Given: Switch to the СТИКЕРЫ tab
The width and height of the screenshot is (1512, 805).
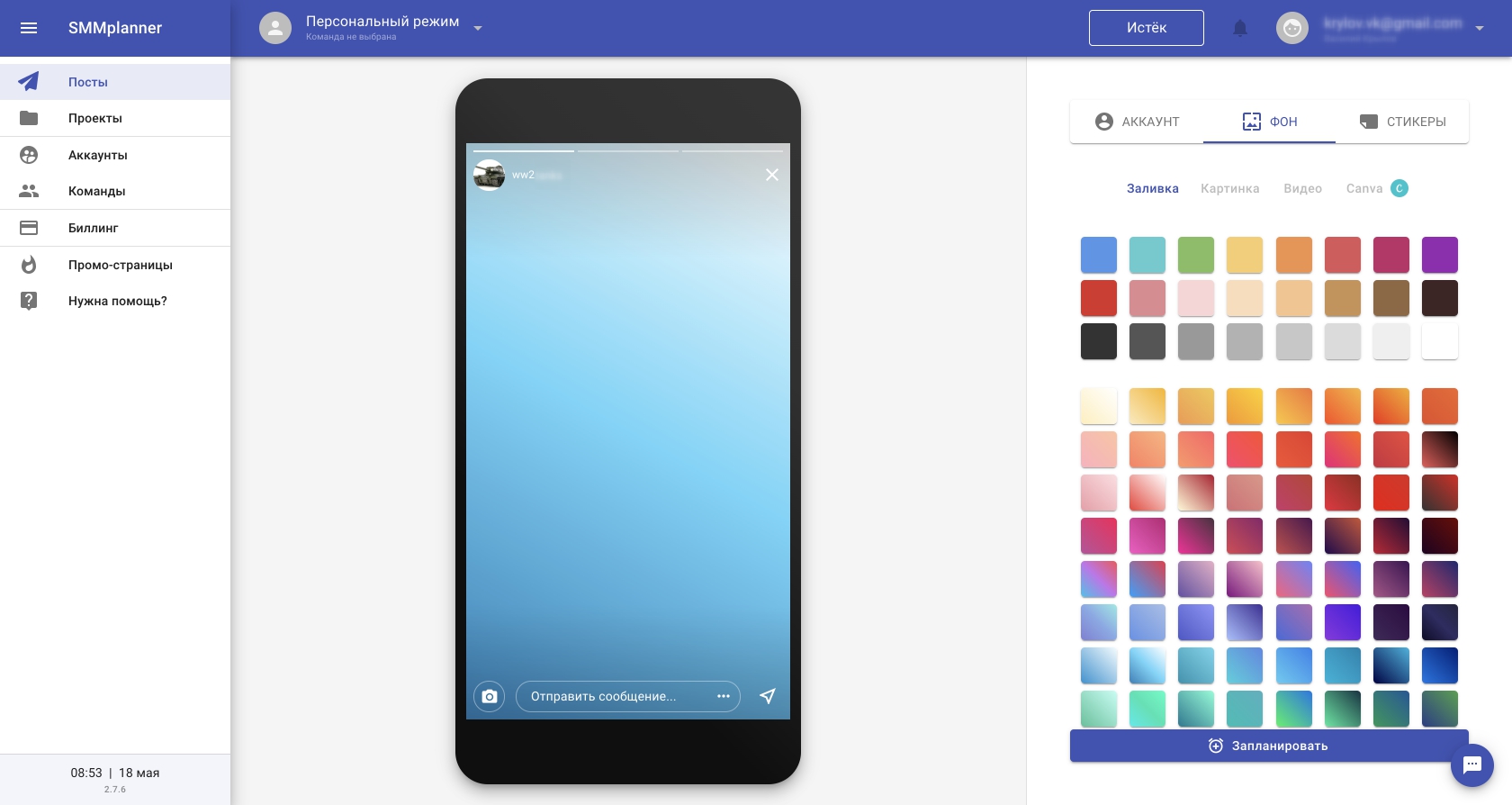Looking at the screenshot, I should 1402,122.
